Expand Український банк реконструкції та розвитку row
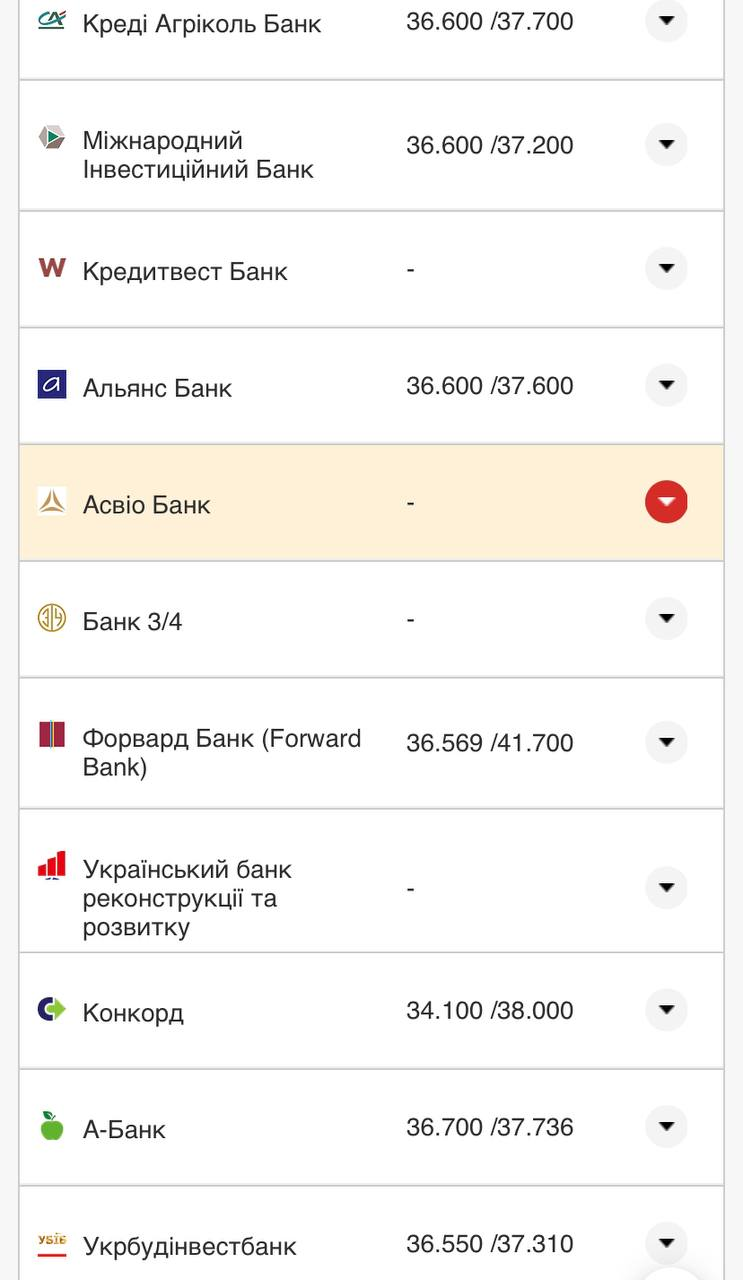 click(666, 887)
